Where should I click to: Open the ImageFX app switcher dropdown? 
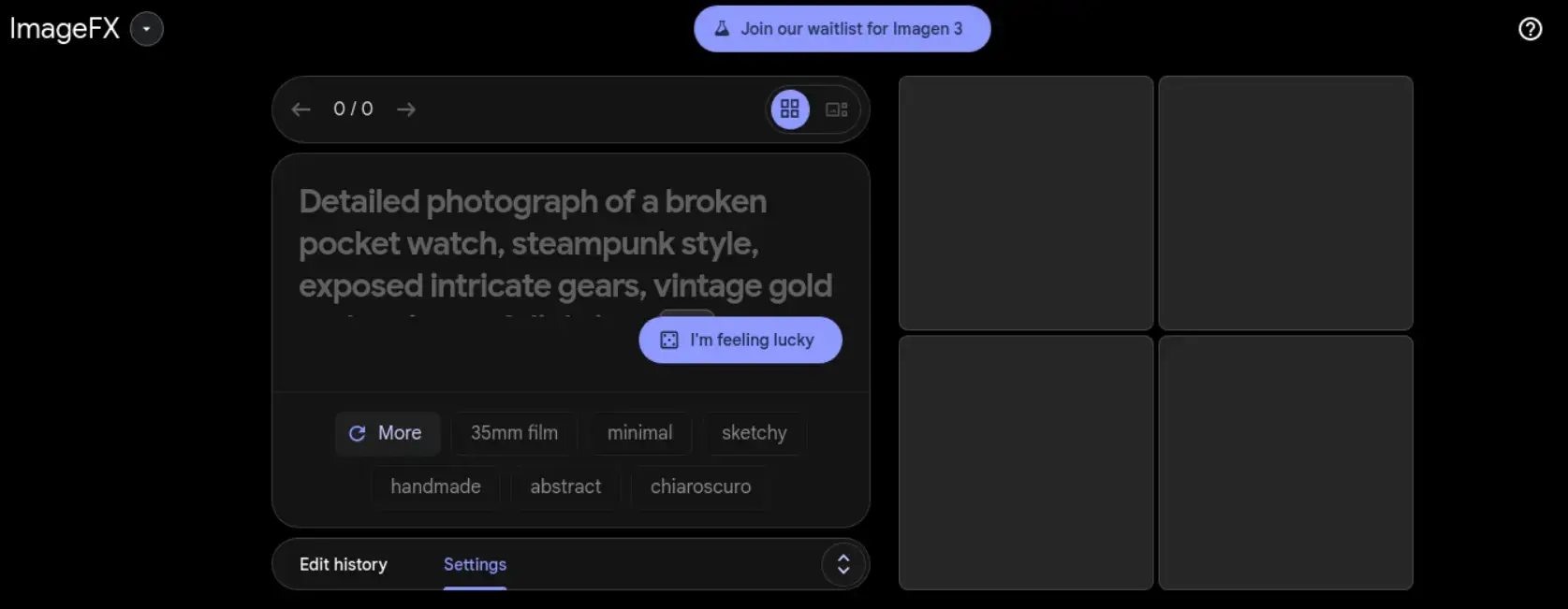[146, 29]
